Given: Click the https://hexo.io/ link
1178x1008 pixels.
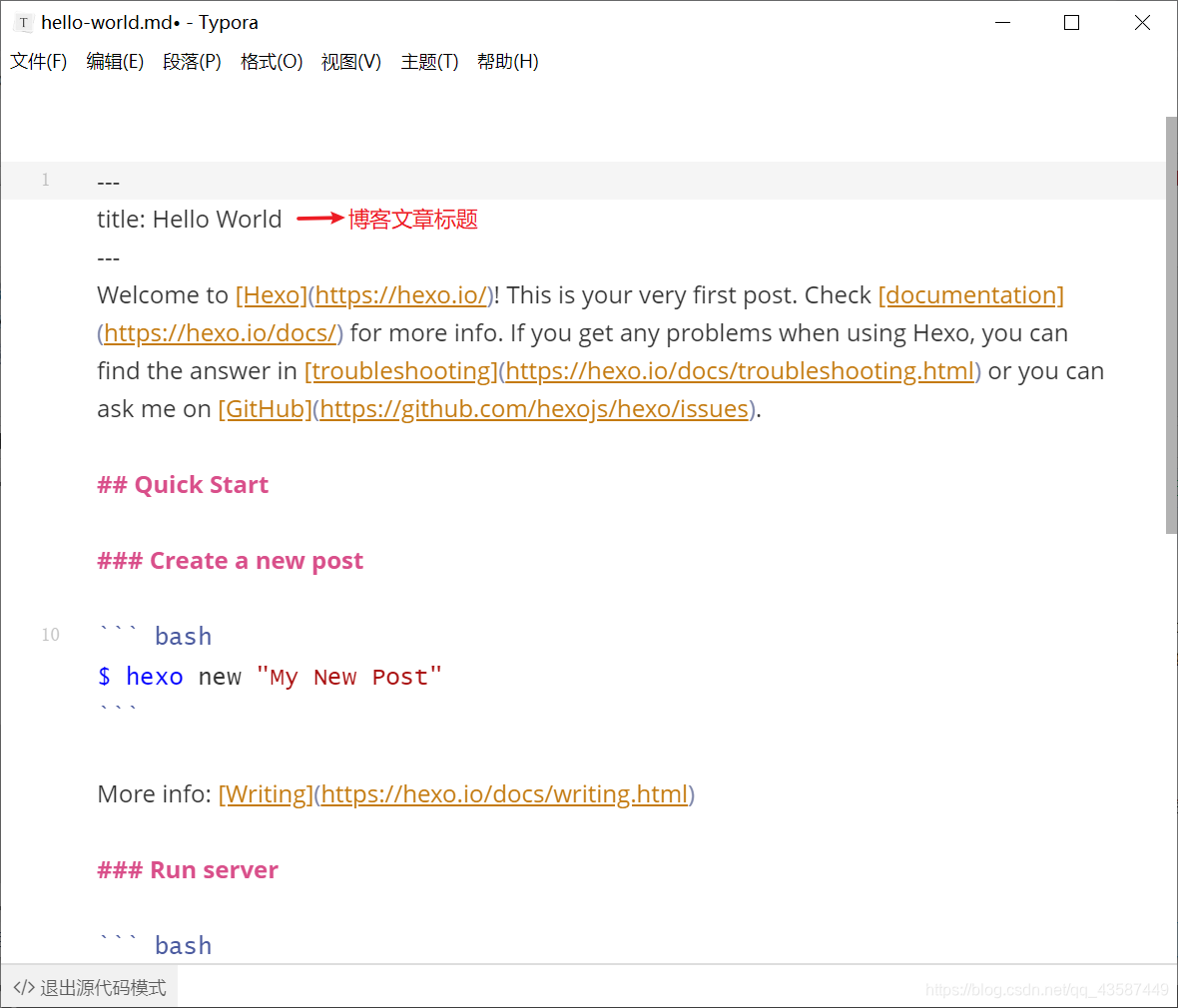Looking at the screenshot, I should point(401,295).
